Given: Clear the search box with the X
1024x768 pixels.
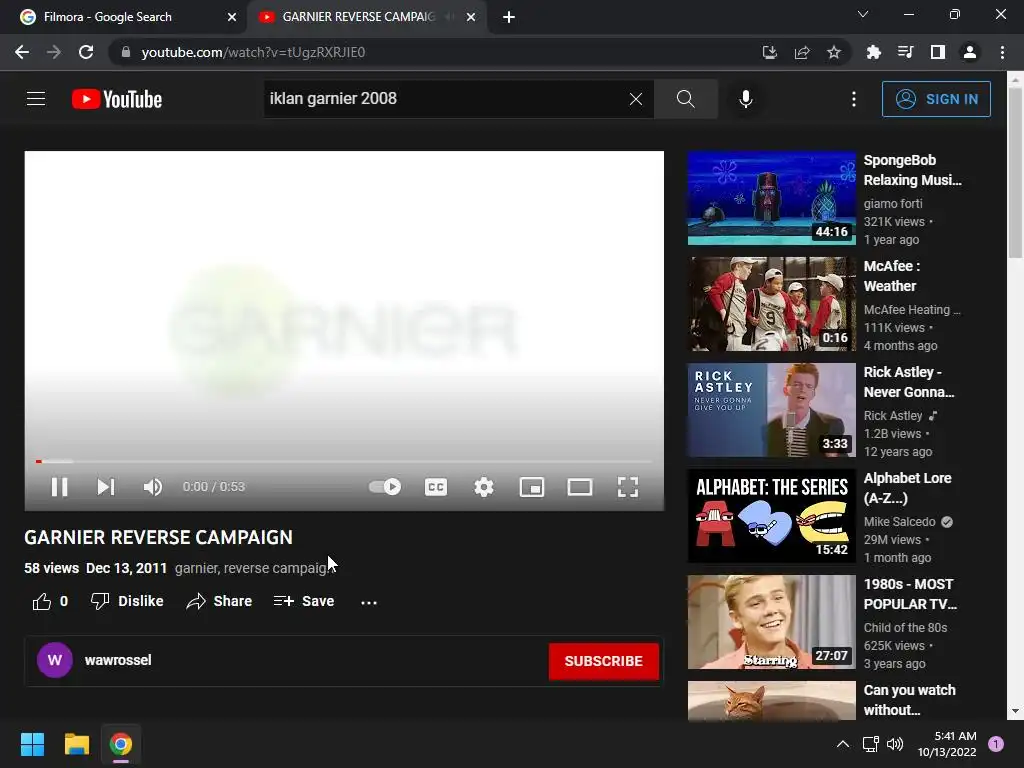Looking at the screenshot, I should 635,99.
